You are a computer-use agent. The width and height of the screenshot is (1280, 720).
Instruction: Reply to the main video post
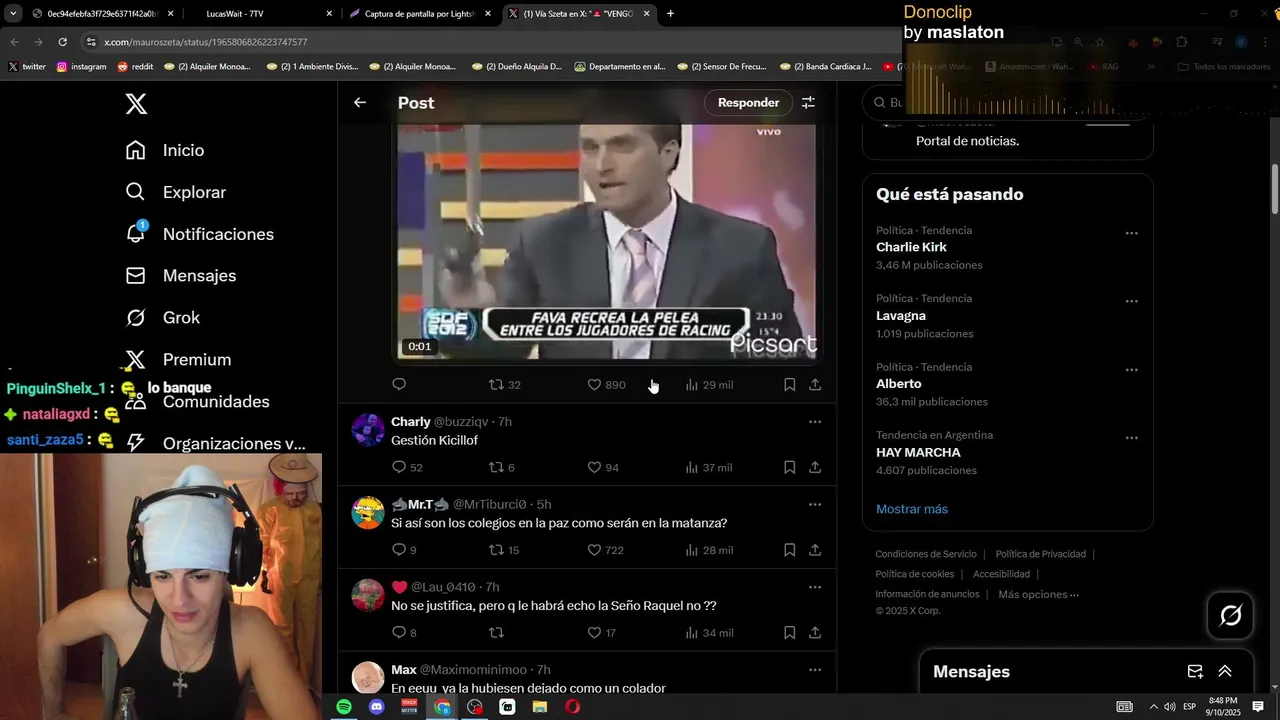[399, 384]
